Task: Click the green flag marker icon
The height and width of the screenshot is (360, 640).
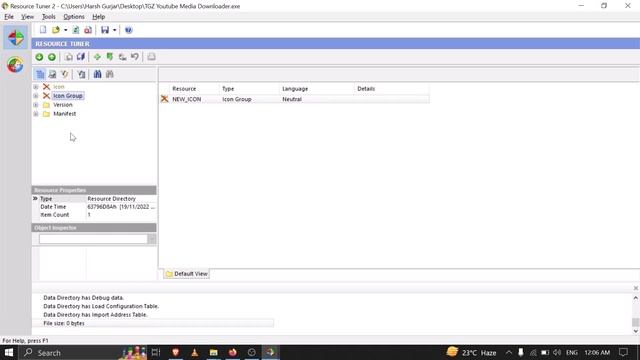Action: [x=110, y=57]
